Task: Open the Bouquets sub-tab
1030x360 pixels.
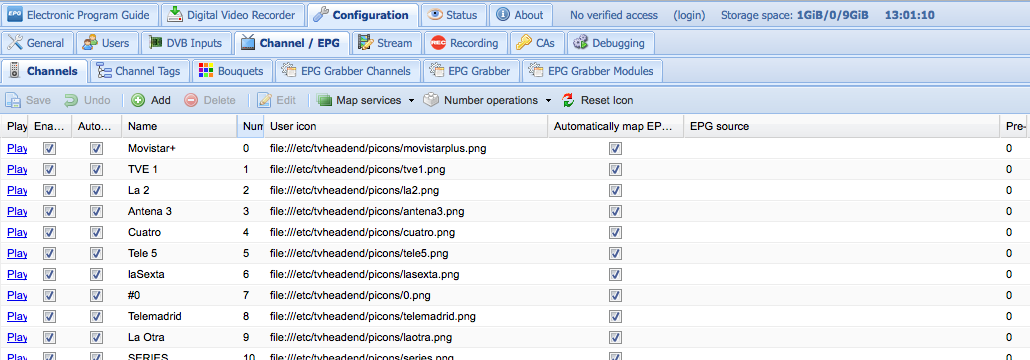Action: pyautogui.click(x=232, y=71)
